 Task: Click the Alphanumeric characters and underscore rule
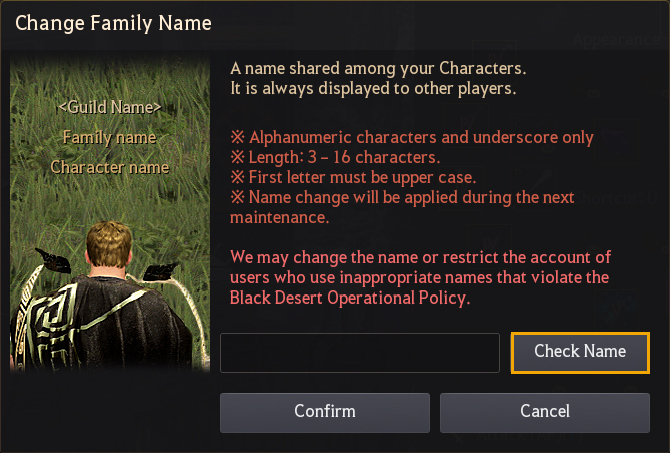(412, 138)
